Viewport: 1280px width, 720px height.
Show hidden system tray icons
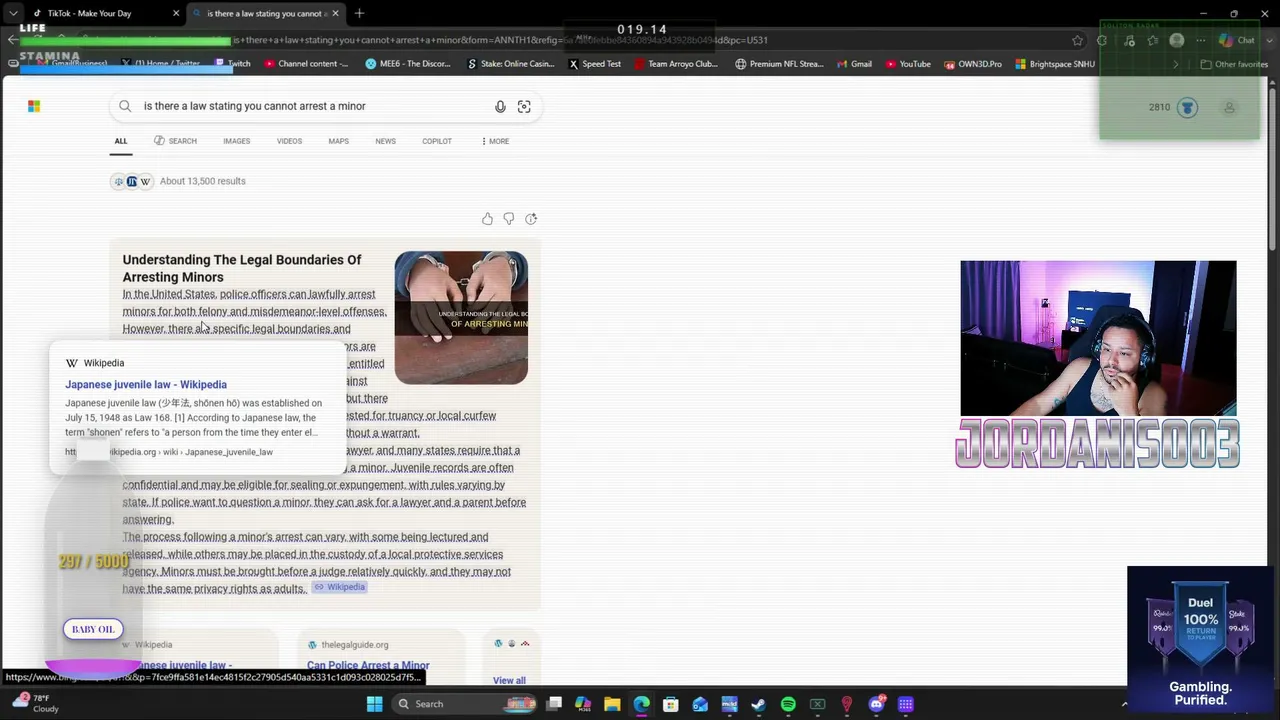pyautogui.click(x=1124, y=704)
